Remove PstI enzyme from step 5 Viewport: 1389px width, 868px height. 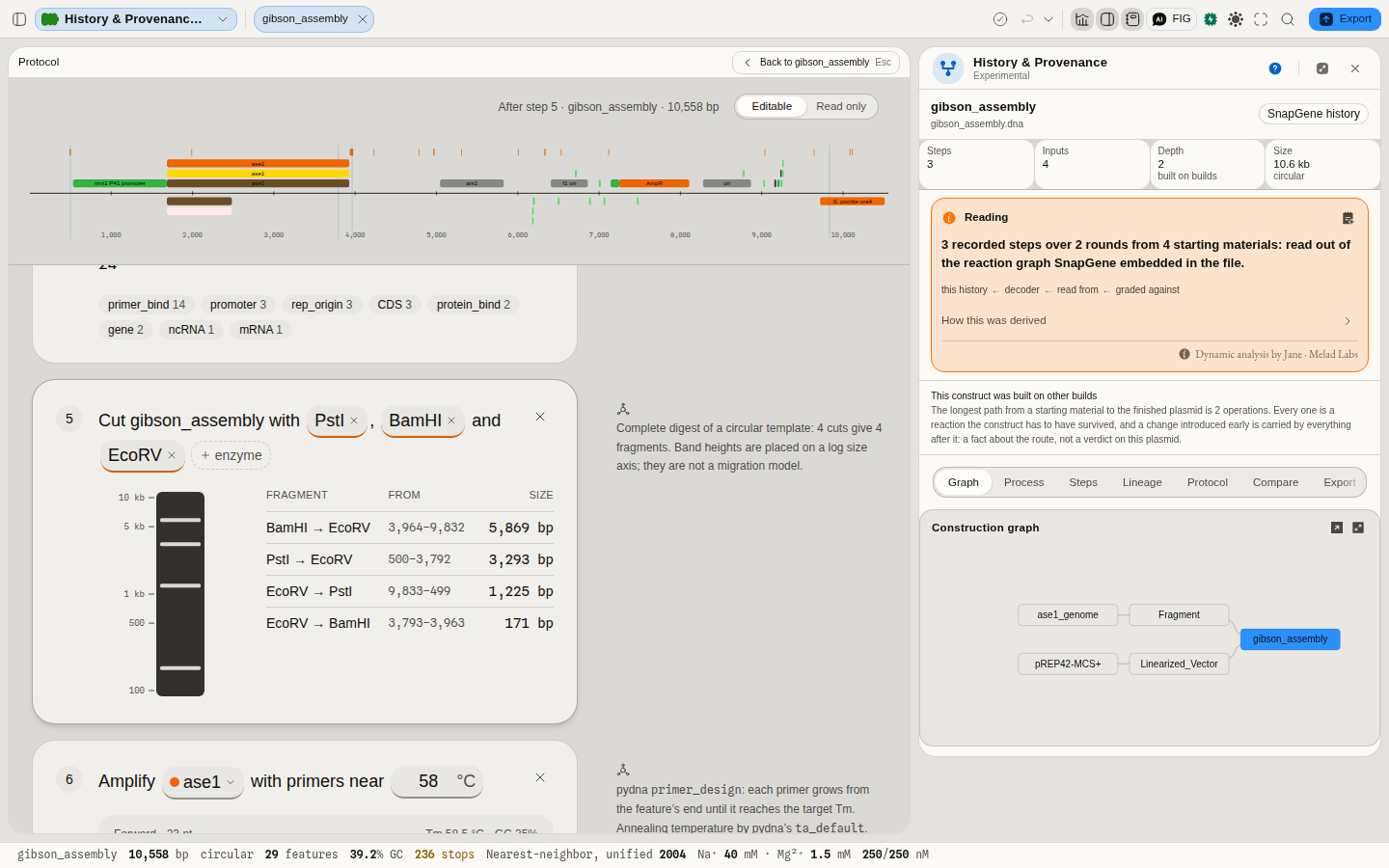point(354,420)
